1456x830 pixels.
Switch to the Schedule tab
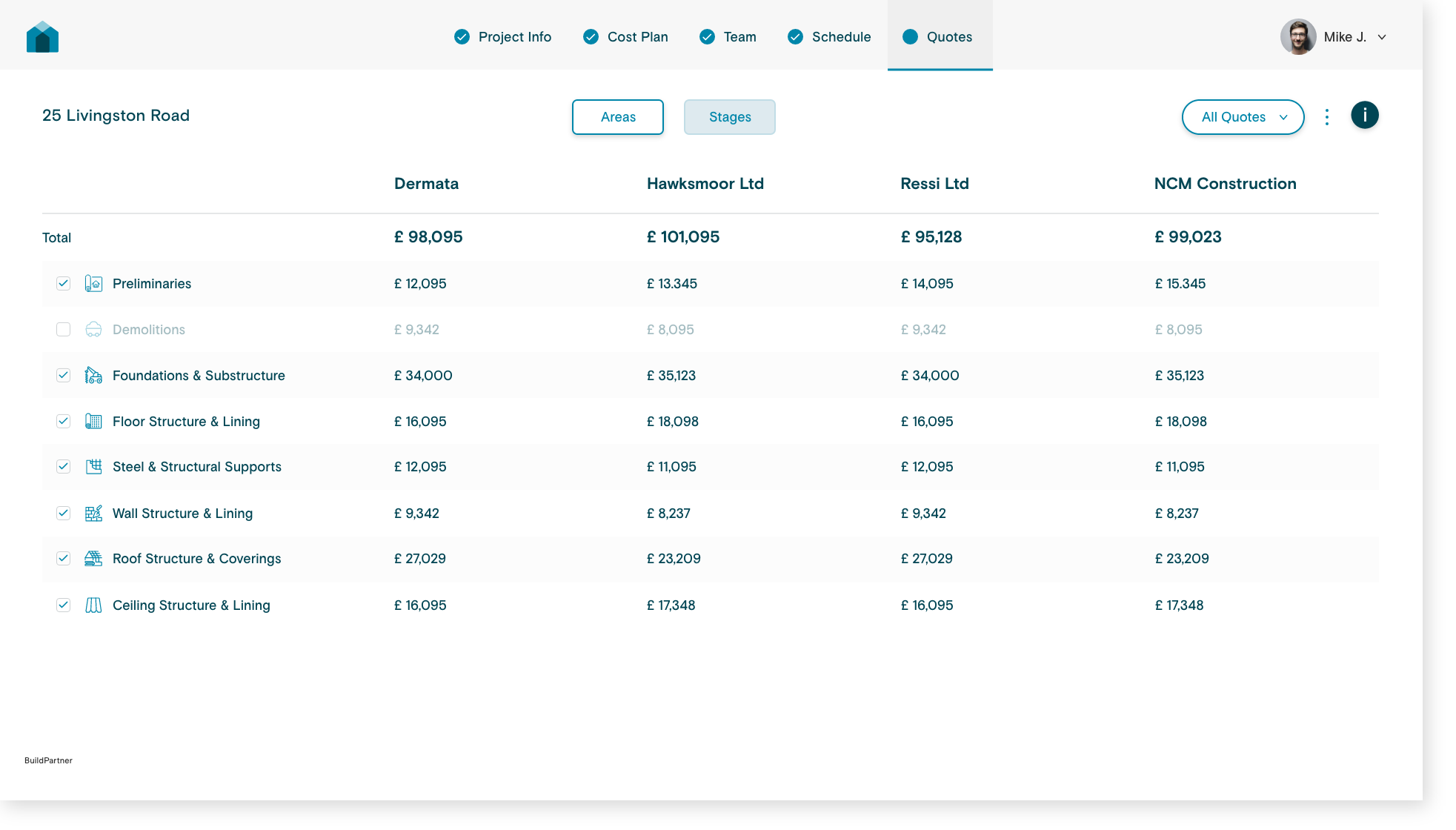(x=829, y=37)
